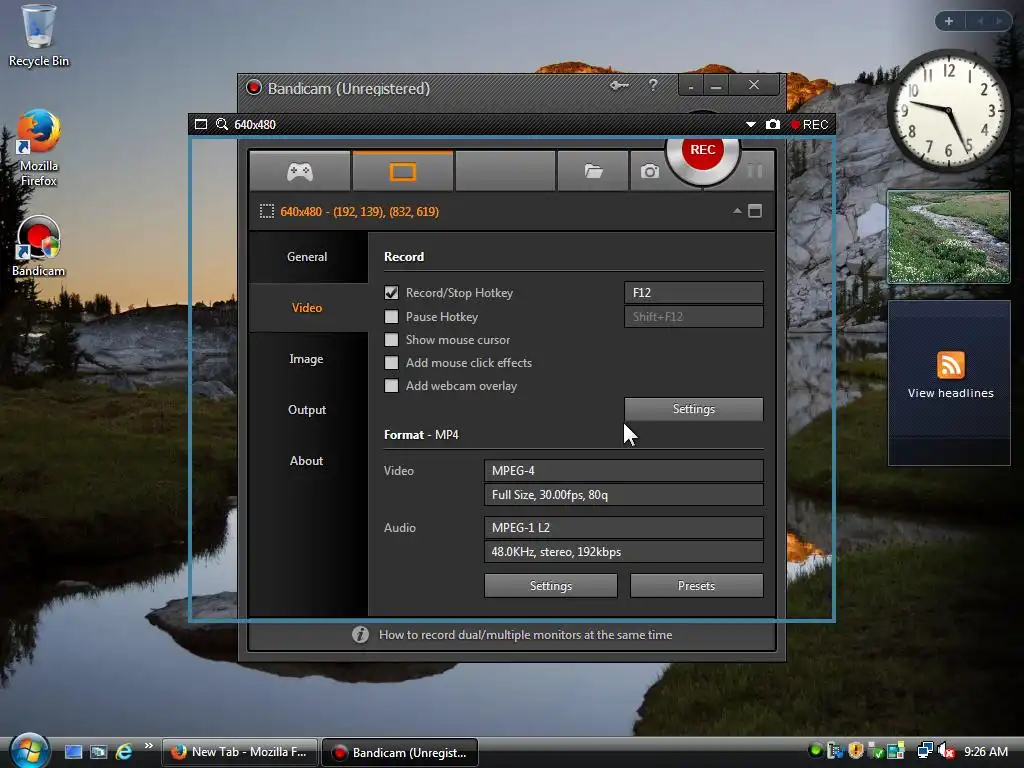Switch to New Tab - Mozilla Firefox taskbar button
This screenshot has height=768, width=1024.
pyautogui.click(x=240, y=752)
